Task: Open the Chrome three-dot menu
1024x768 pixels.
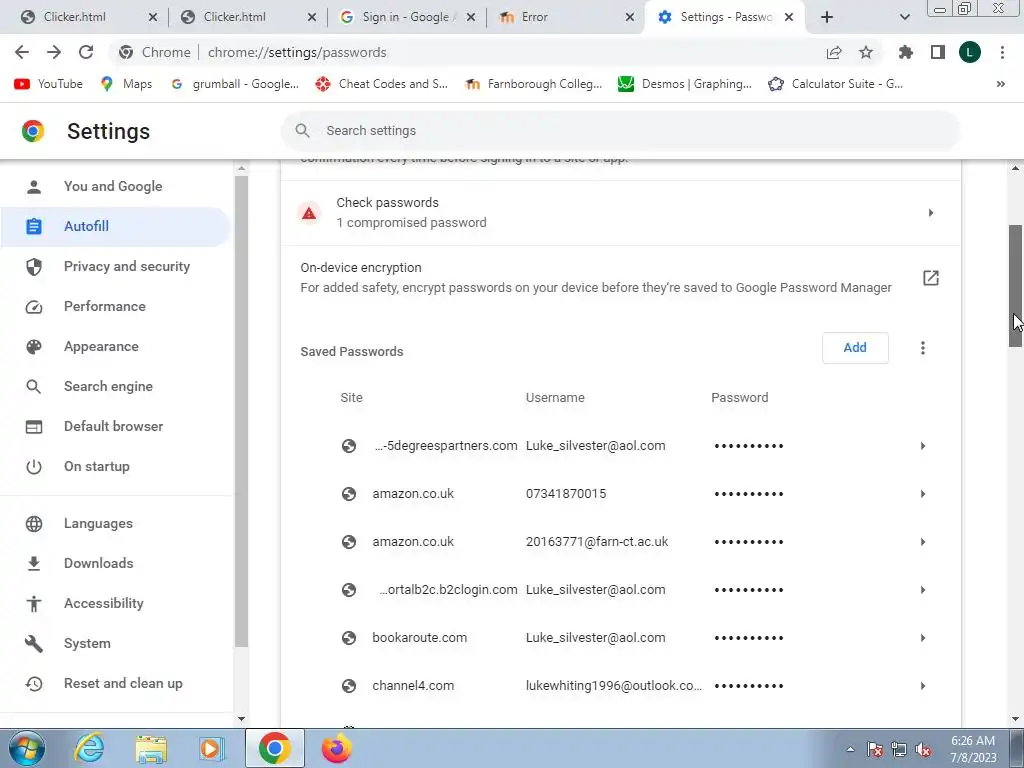Action: [1002, 52]
